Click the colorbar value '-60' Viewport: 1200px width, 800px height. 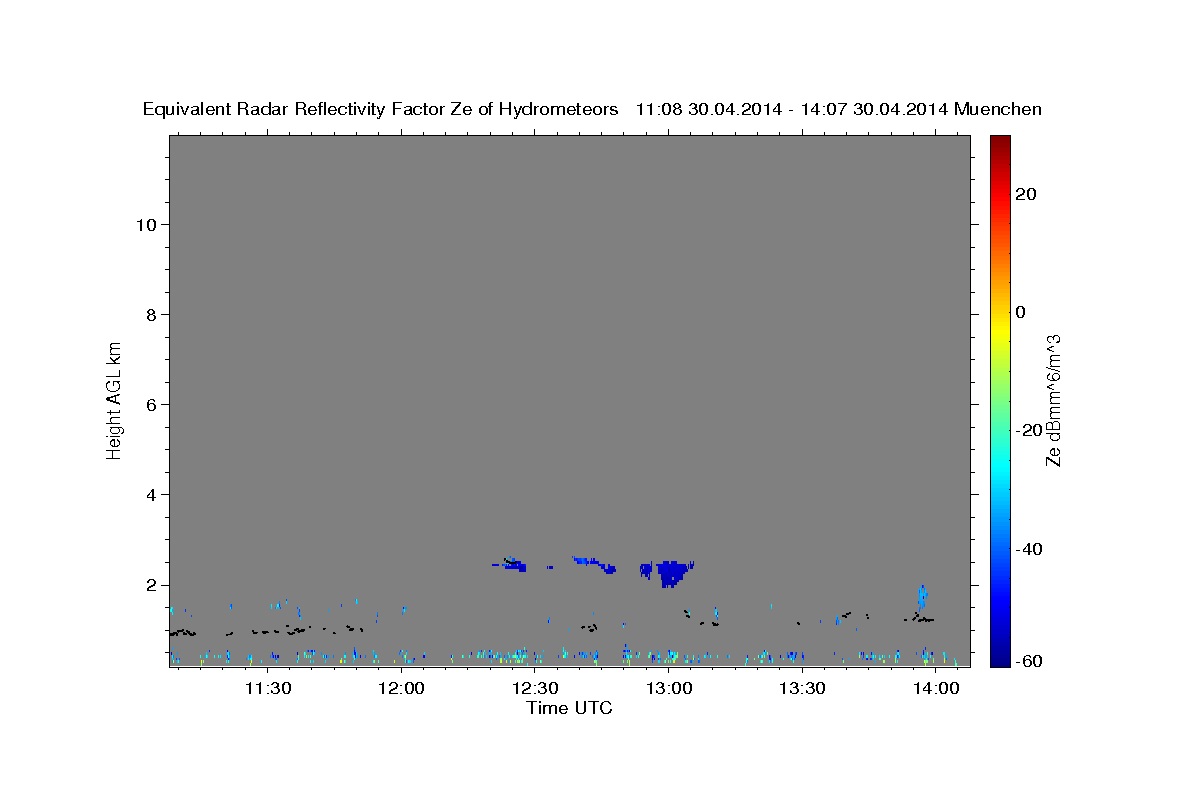coord(1028,660)
